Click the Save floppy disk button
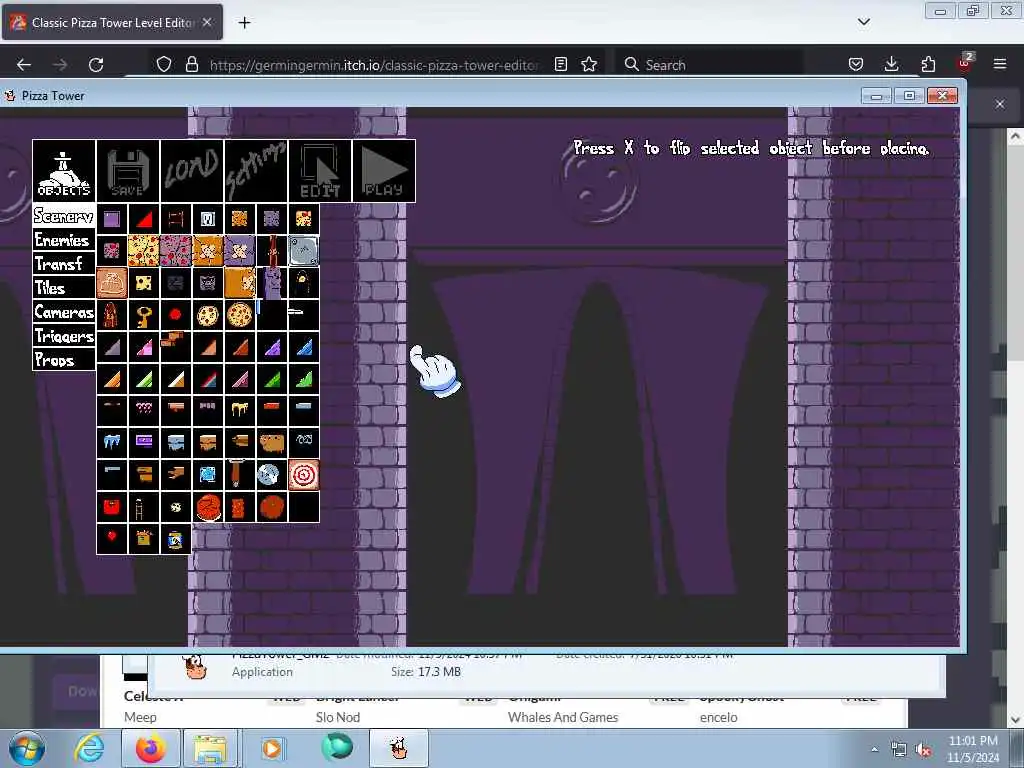The image size is (1024, 768). point(128,171)
